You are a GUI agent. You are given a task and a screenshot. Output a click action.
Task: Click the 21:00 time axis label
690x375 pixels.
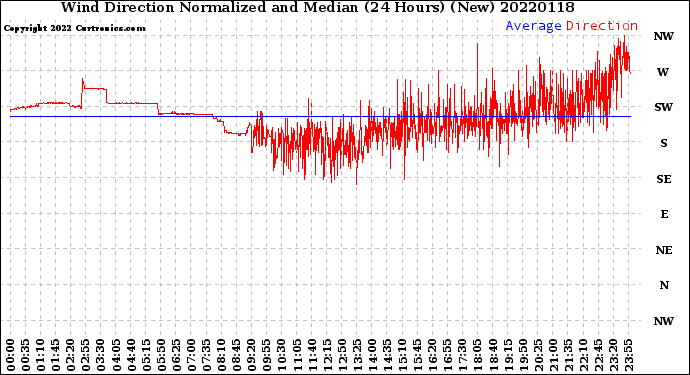[x=553, y=355]
